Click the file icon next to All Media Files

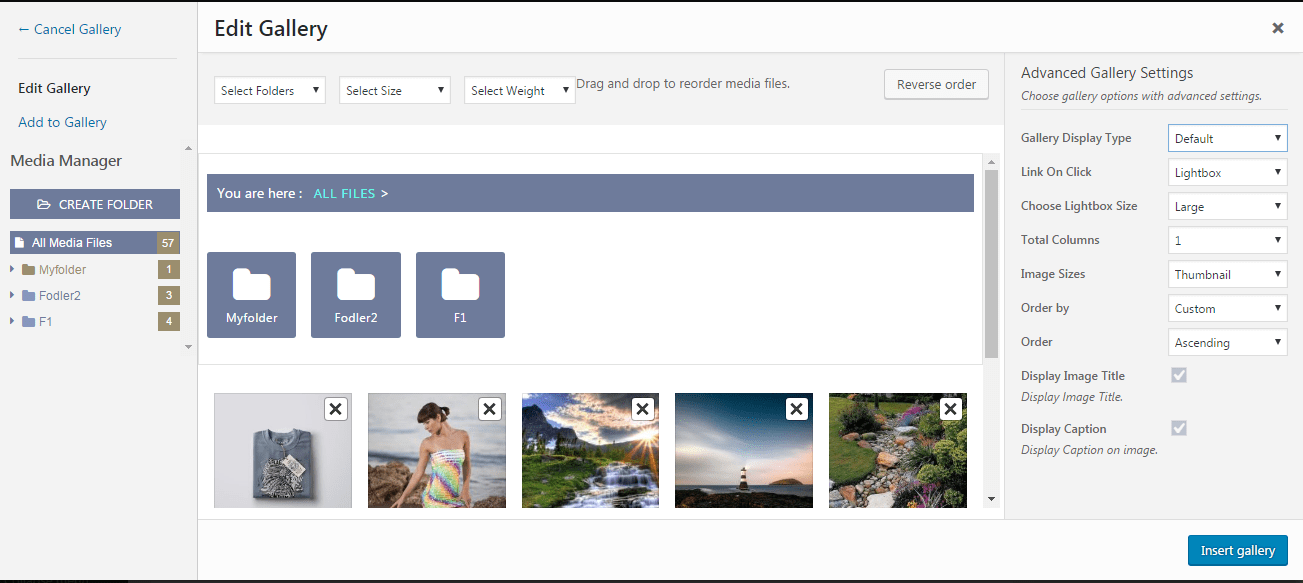pos(20,242)
